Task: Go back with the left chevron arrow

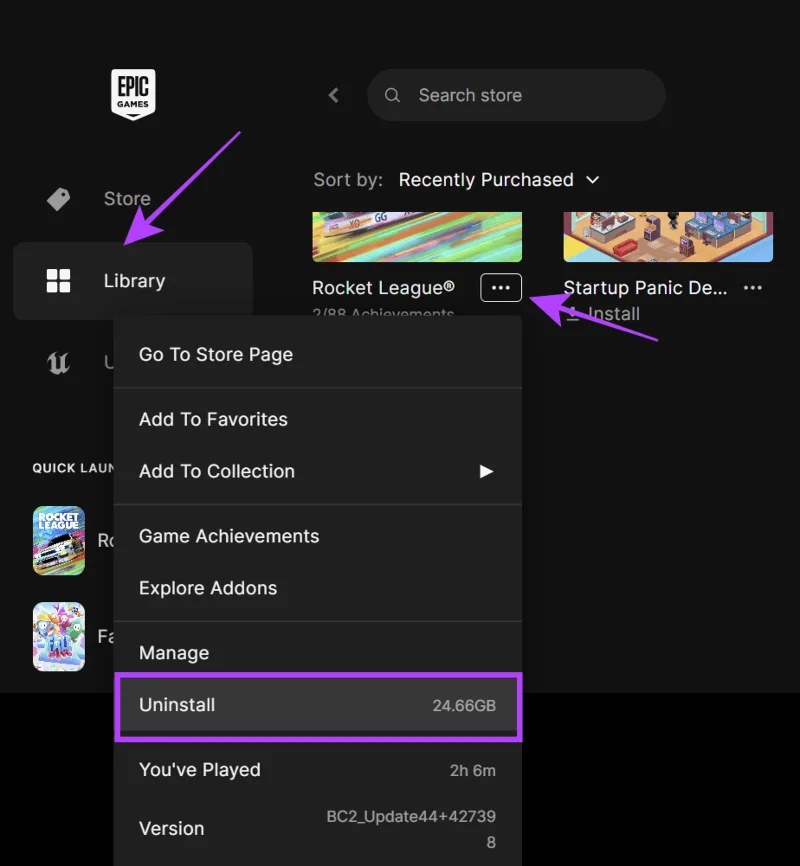Action: point(333,95)
